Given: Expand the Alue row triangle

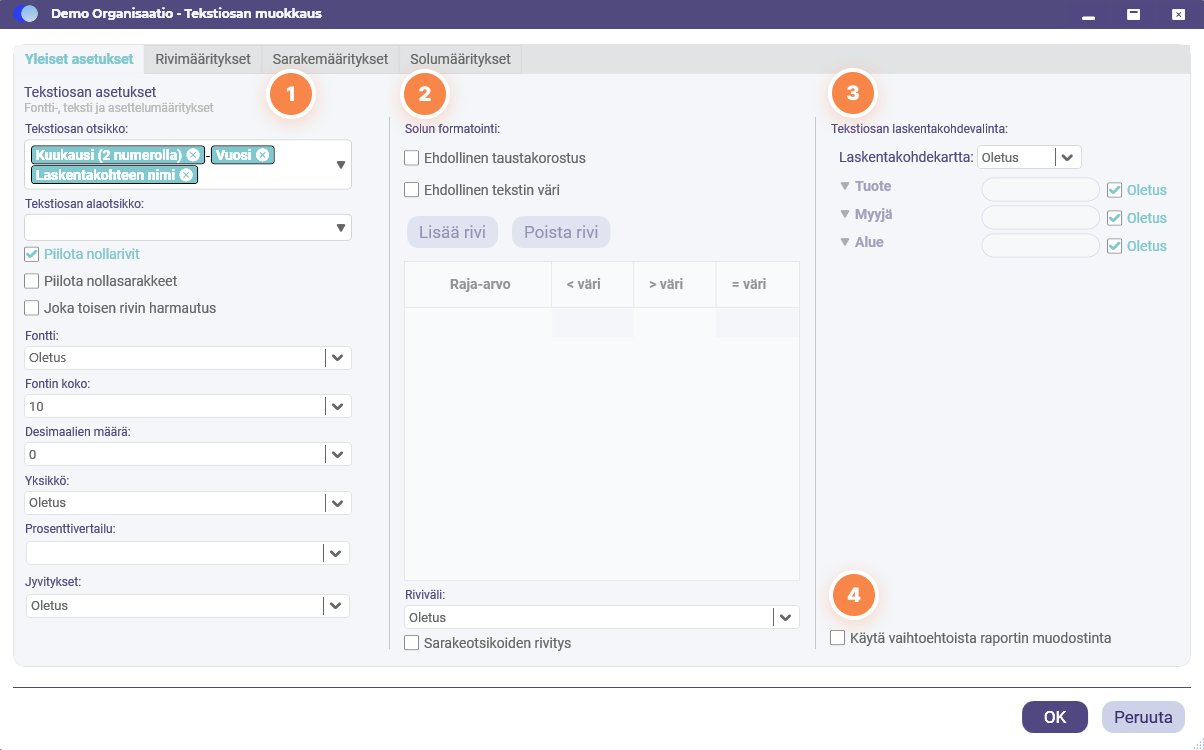Looking at the screenshot, I should point(845,243).
